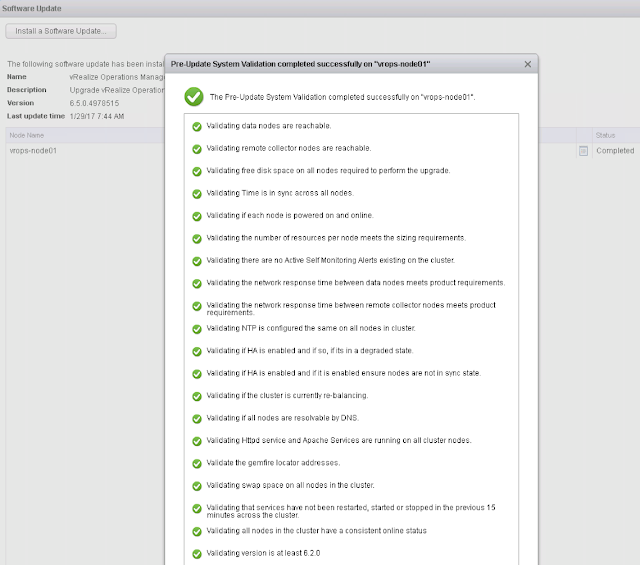
Task: Click text 'Validating version is at least 6.2.0'
Action: [263, 553]
